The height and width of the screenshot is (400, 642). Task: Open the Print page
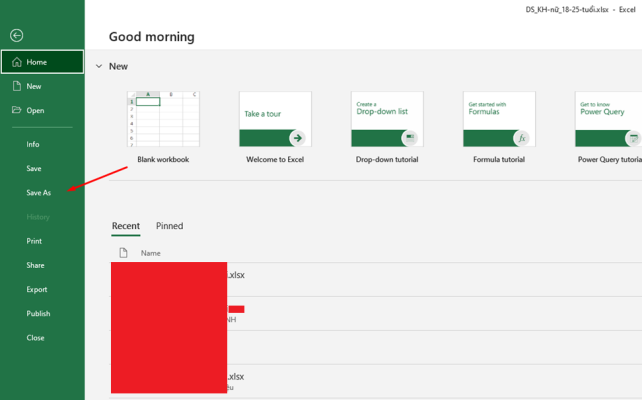[34, 241]
